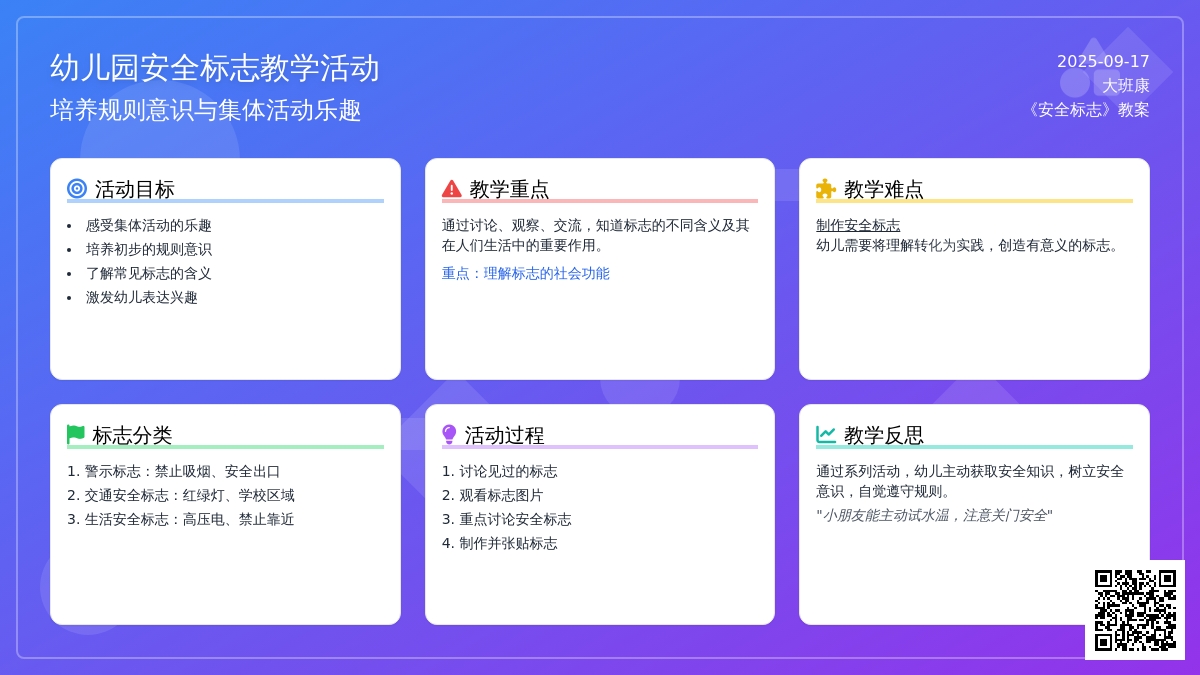Click the subtitle 培养规则意识与集体活动乐趣

click(x=206, y=110)
